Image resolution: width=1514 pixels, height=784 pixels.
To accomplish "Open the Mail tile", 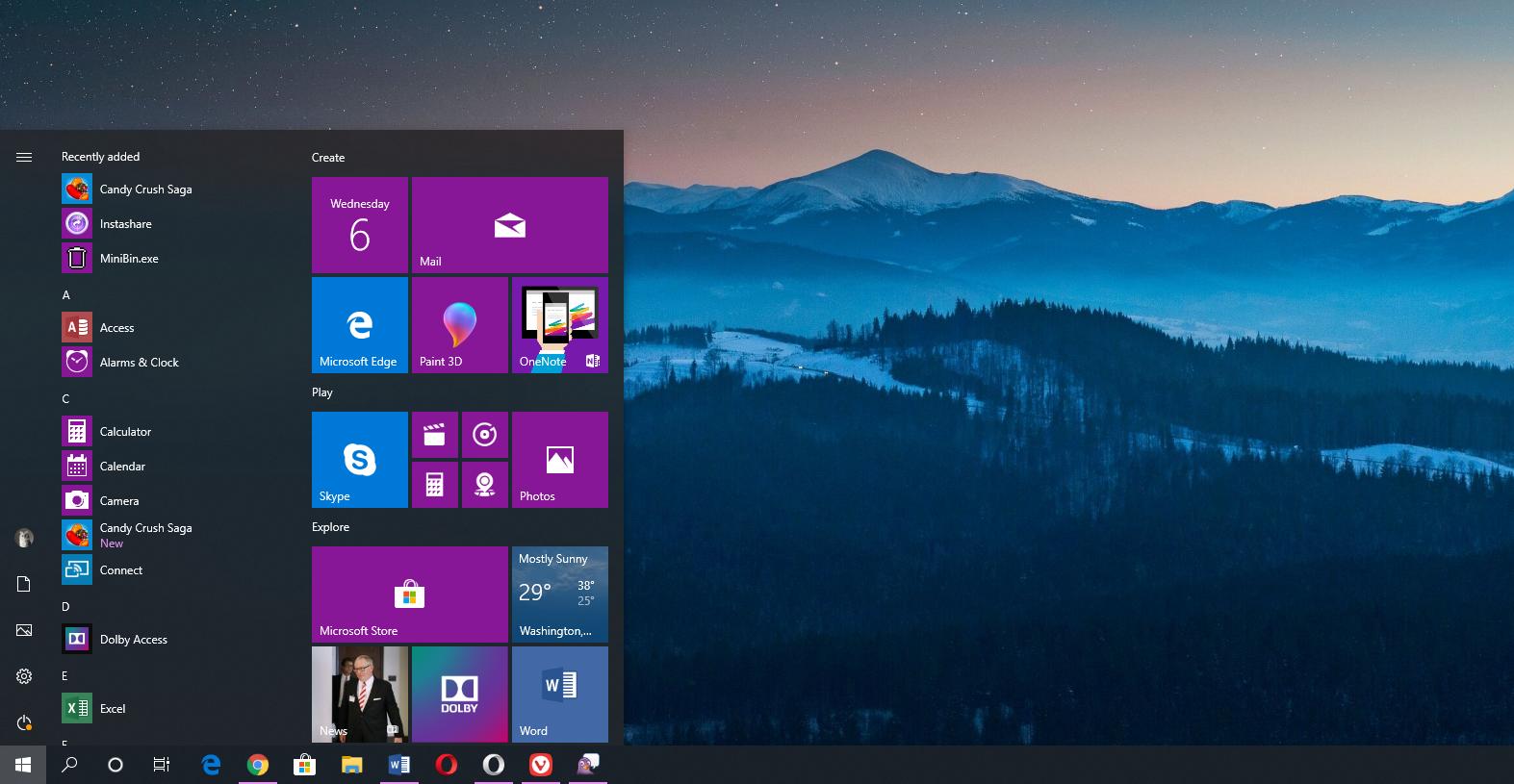I will (510, 225).
